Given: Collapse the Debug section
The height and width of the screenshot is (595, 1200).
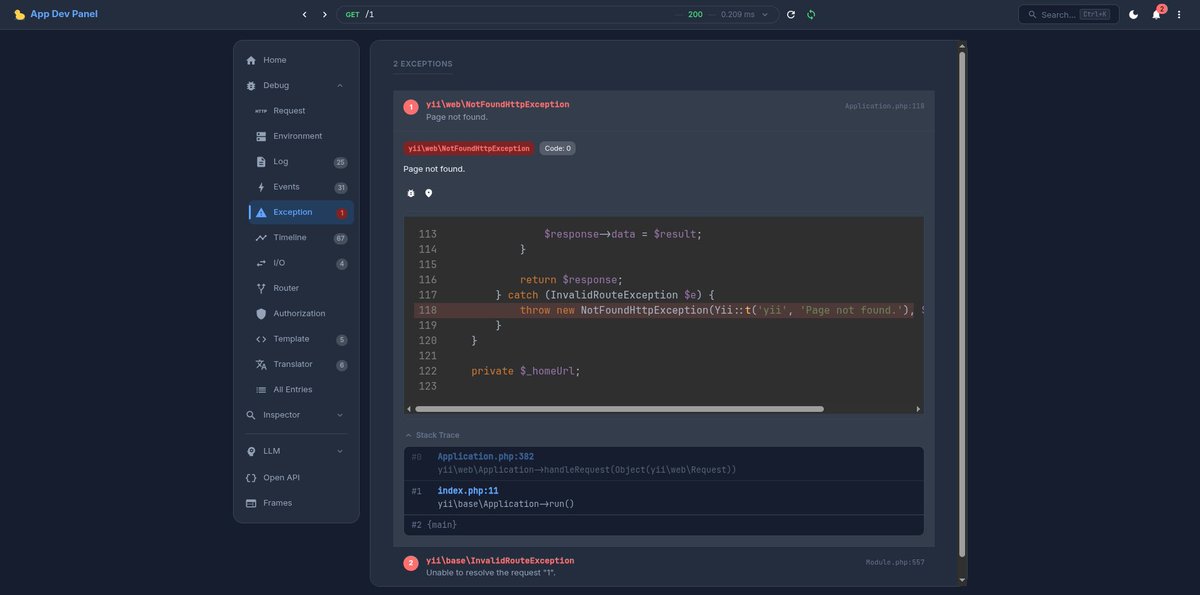Looking at the screenshot, I should point(296,86).
